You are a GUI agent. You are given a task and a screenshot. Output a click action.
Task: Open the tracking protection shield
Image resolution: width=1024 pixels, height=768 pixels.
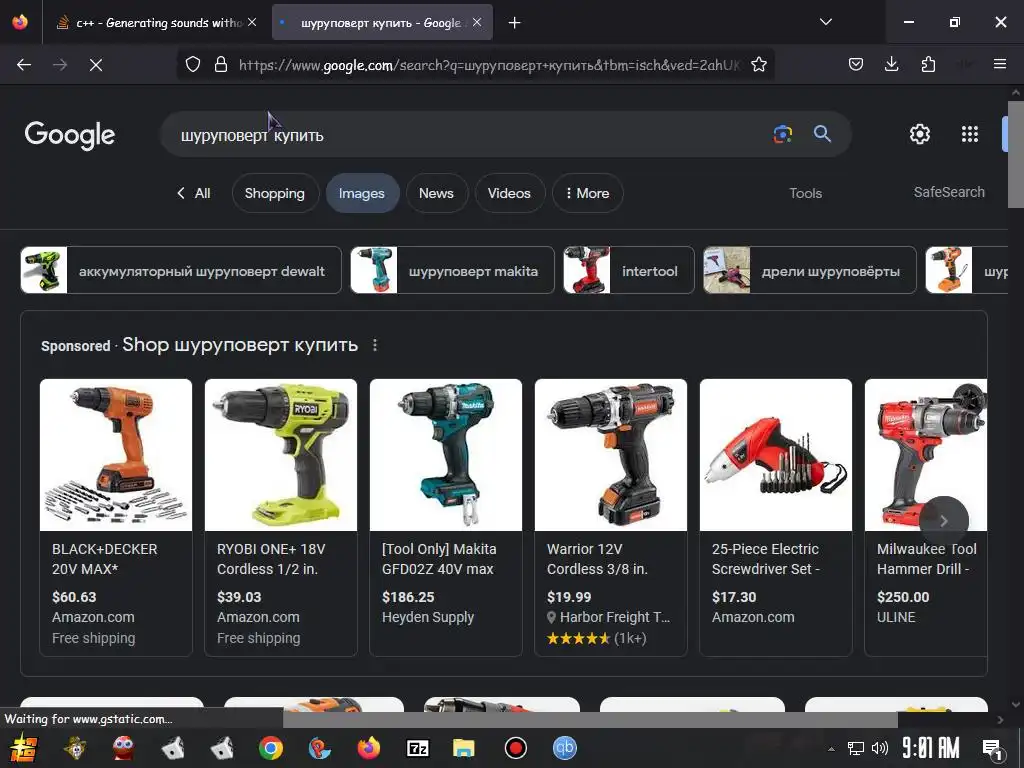point(193,64)
